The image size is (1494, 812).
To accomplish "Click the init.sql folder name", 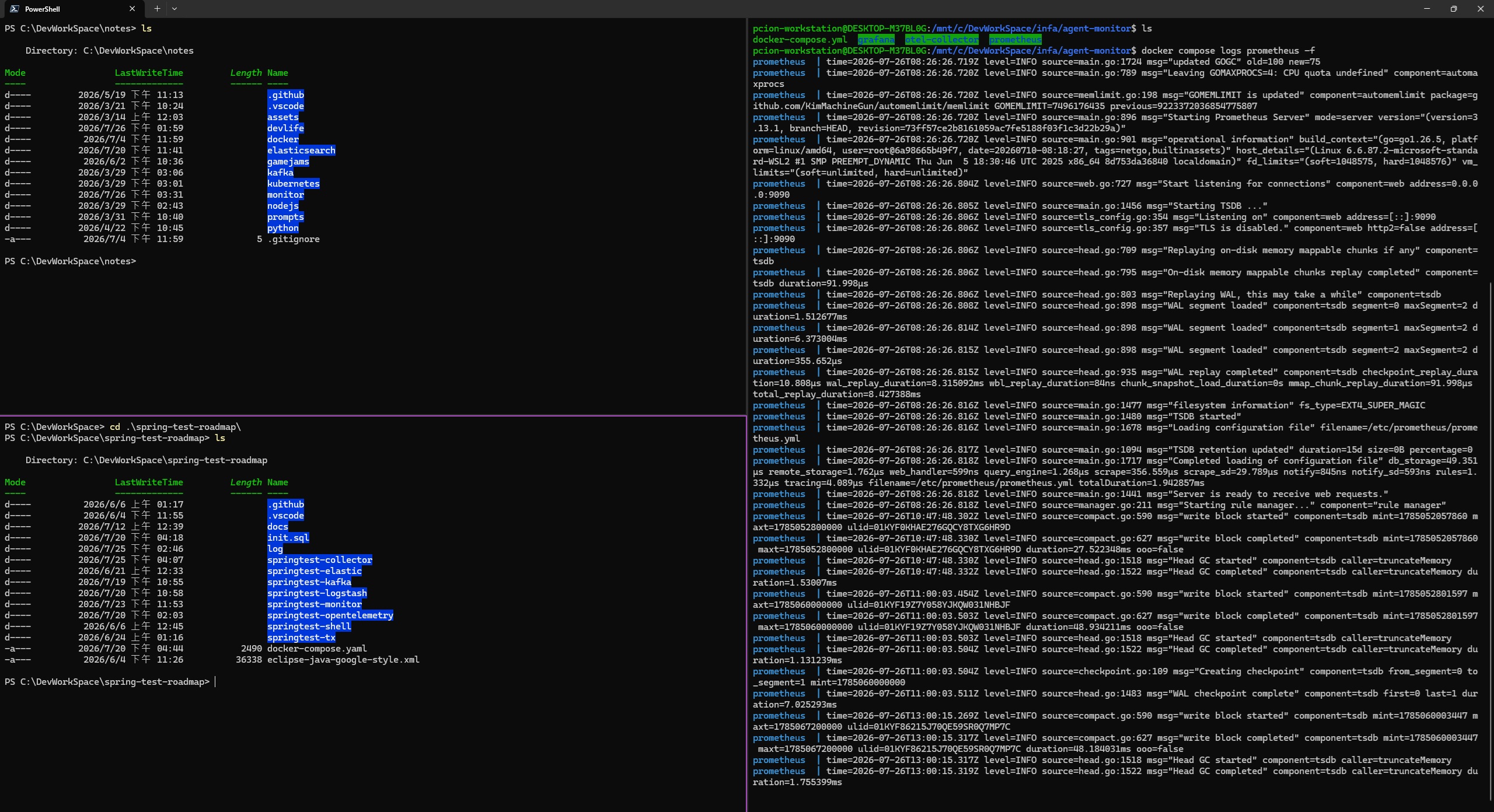I will click(288, 538).
